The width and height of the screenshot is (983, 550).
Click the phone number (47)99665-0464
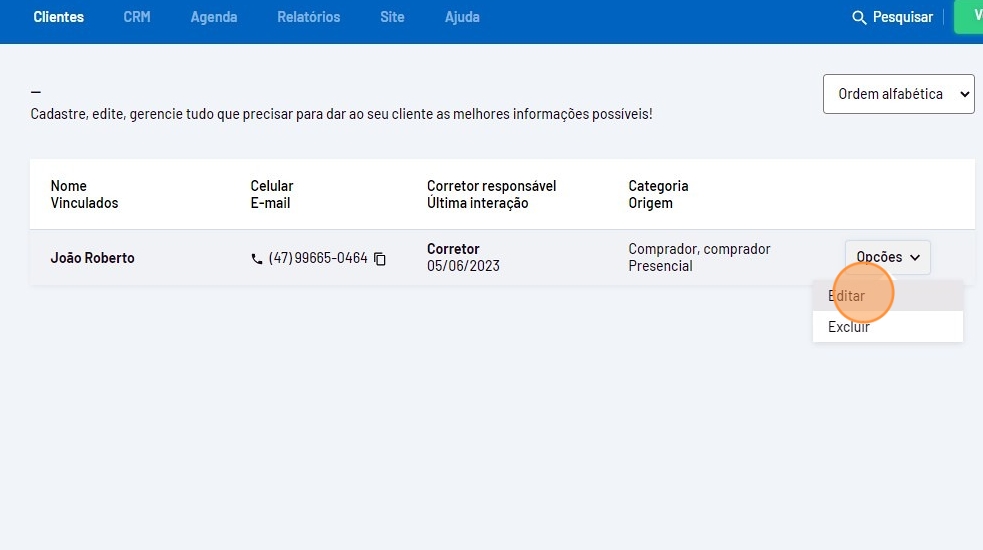point(318,258)
